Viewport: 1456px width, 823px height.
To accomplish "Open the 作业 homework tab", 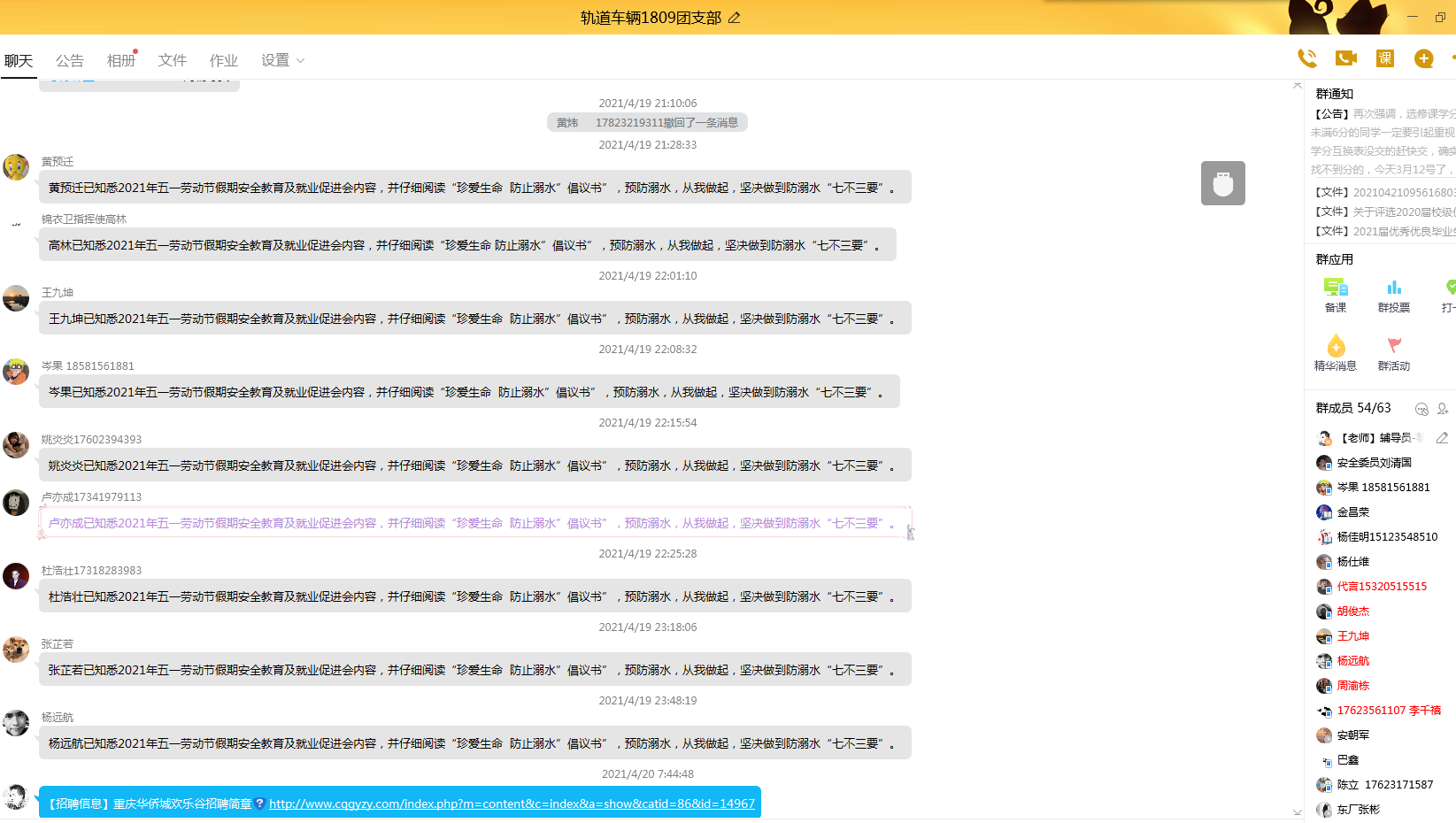I will tap(224, 60).
